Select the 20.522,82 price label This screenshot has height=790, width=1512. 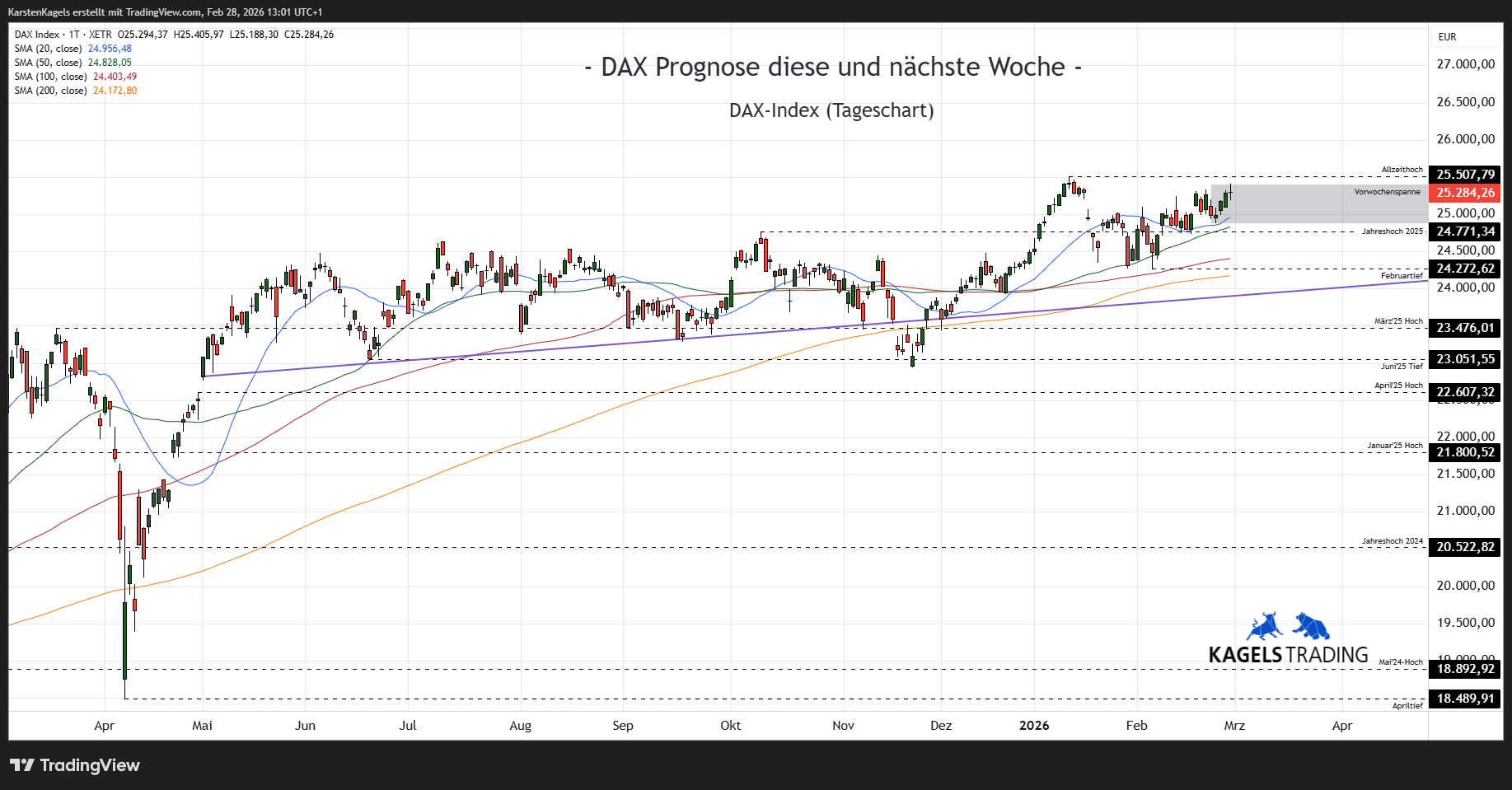click(1465, 547)
